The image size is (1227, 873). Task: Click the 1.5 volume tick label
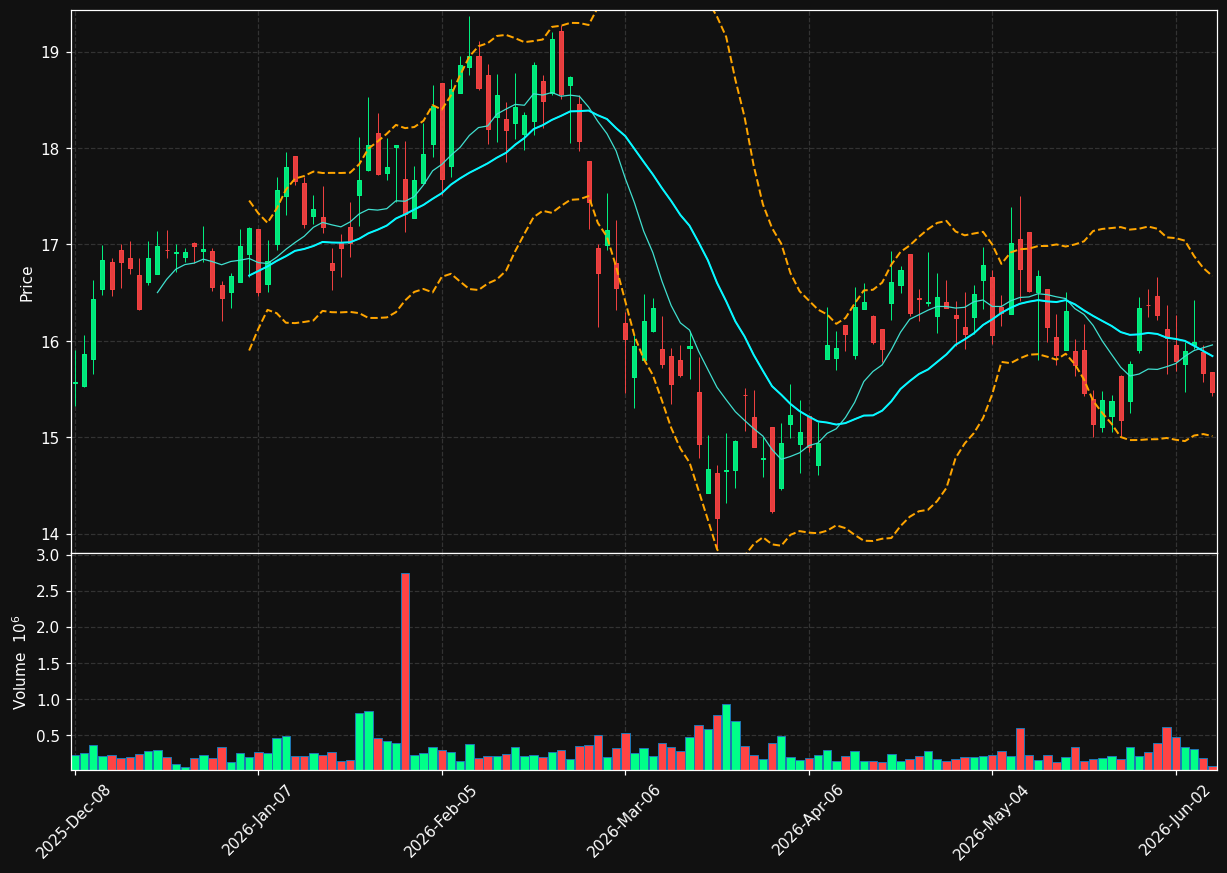pos(48,663)
